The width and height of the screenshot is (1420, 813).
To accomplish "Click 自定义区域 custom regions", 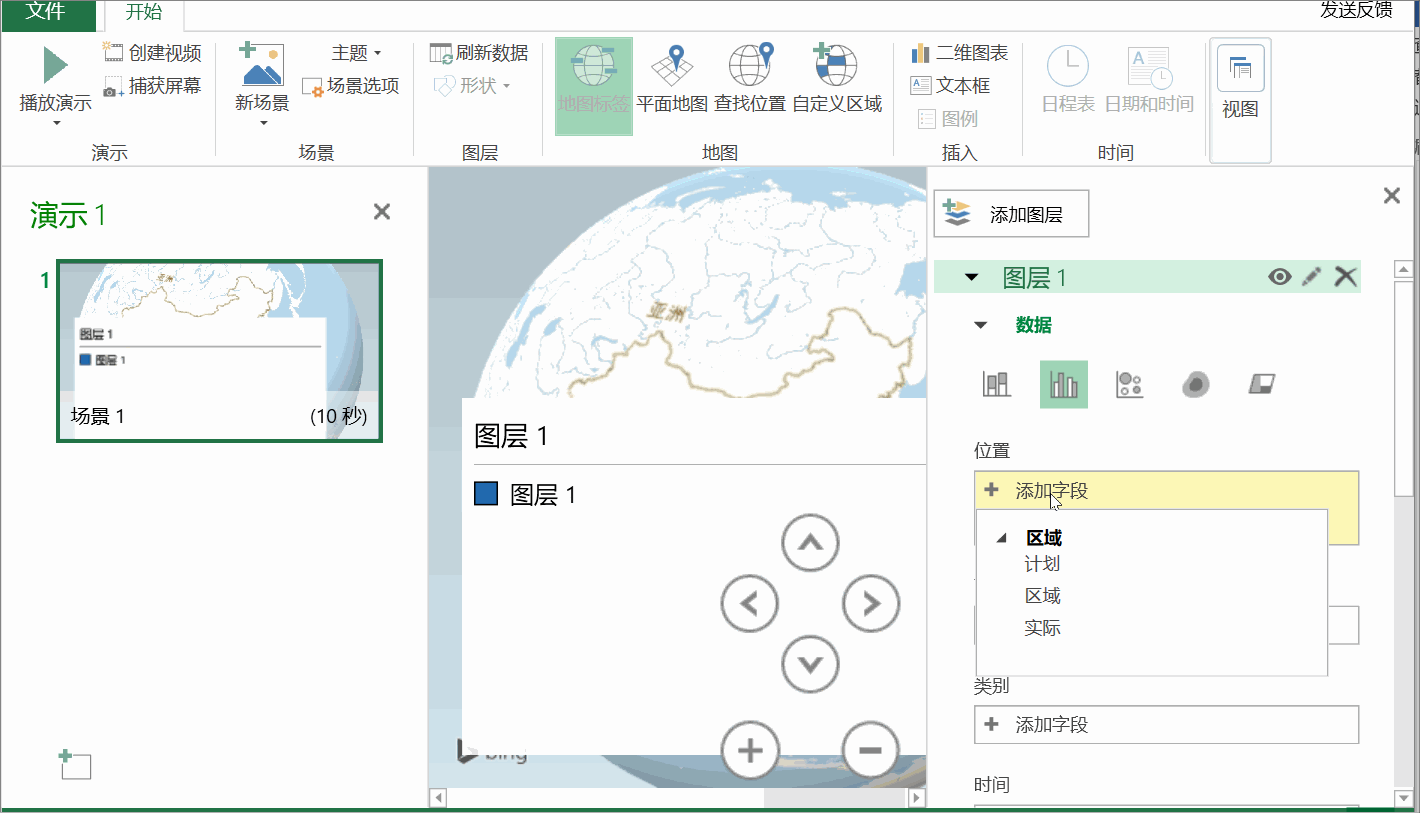I will 837,80.
